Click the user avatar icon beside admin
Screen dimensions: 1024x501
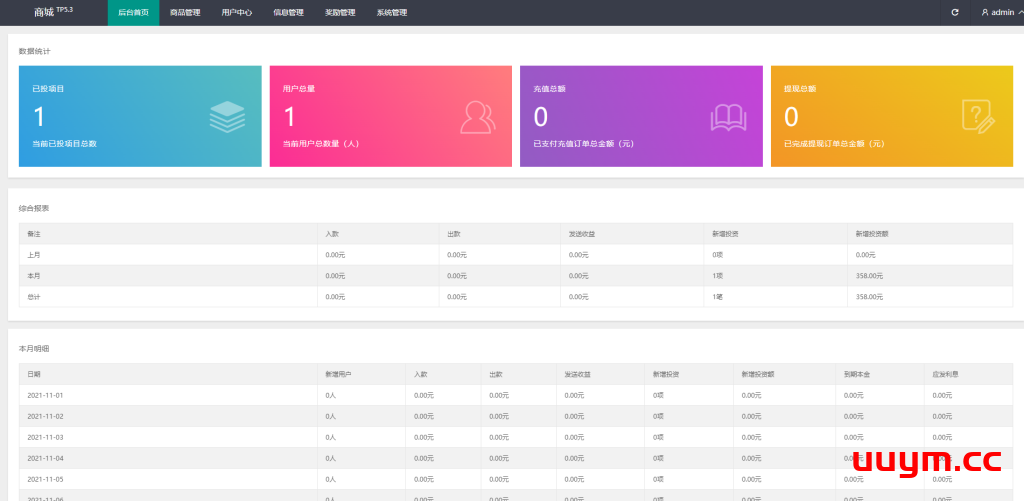pyautogui.click(x=985, y=13)
